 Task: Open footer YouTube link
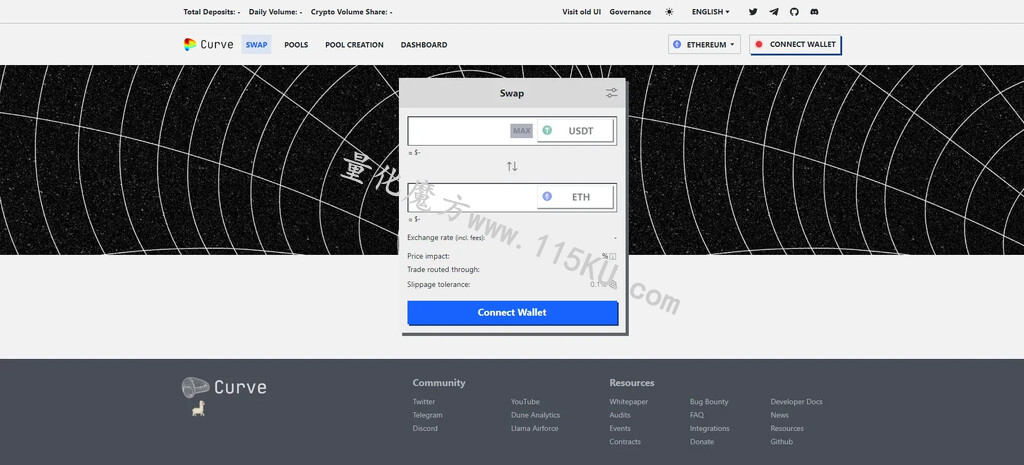525,402
